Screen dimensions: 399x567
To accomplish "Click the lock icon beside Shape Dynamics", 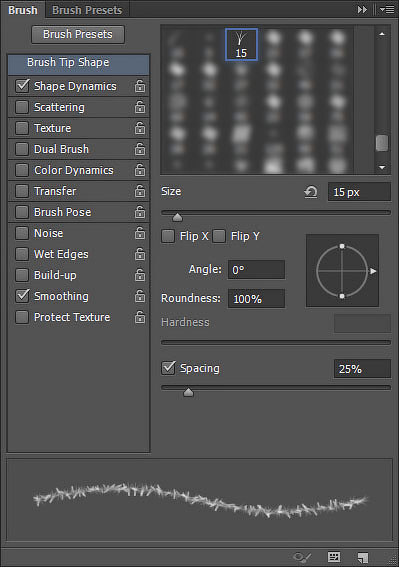I will [140, 86].
